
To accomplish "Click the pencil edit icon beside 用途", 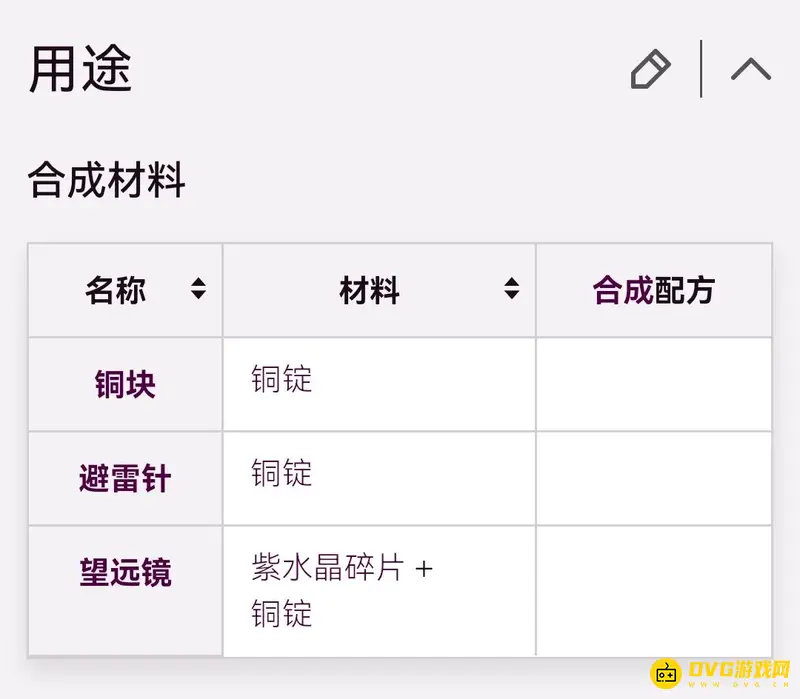I will (650, 70).
